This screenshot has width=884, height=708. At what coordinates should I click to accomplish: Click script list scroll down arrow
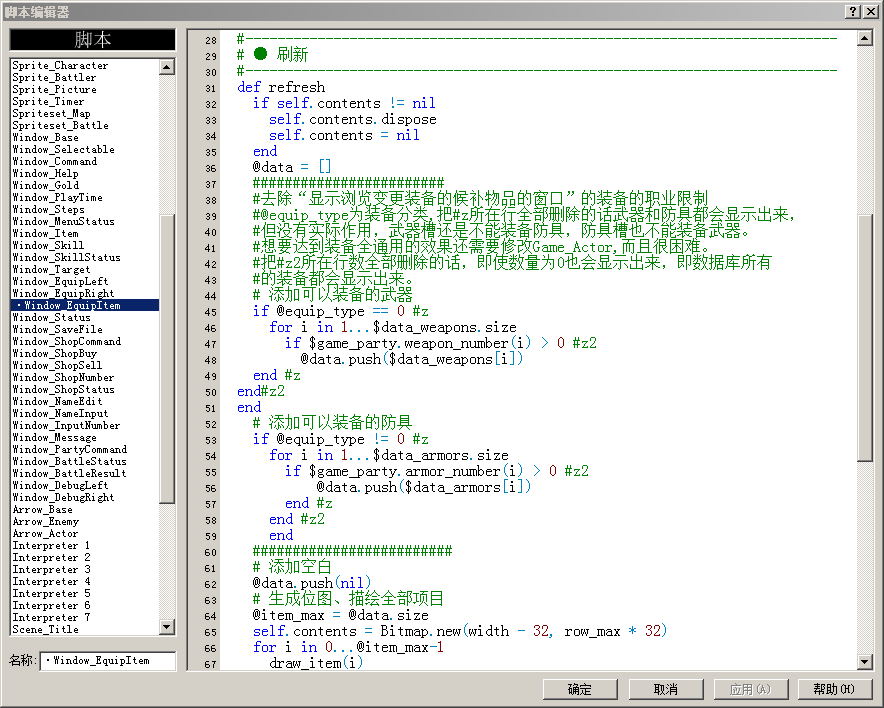point(166,626)
